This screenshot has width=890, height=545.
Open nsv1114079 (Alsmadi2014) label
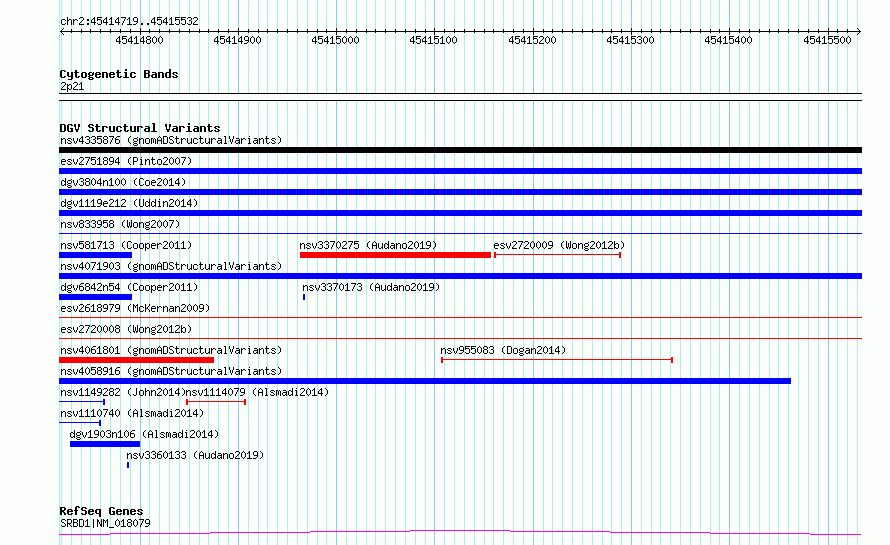click(x=258, y=392)
